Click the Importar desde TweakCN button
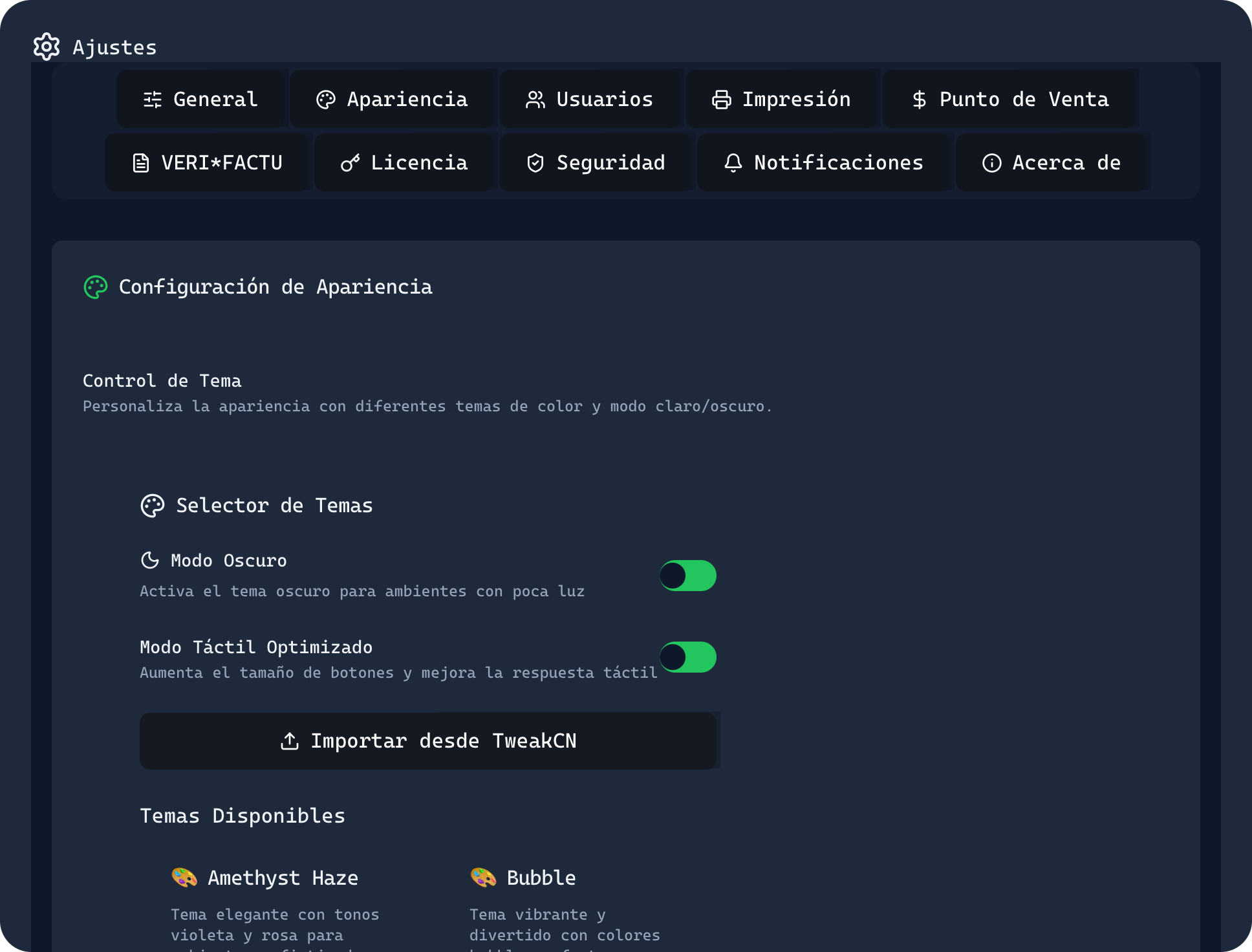 click(429, 741)
